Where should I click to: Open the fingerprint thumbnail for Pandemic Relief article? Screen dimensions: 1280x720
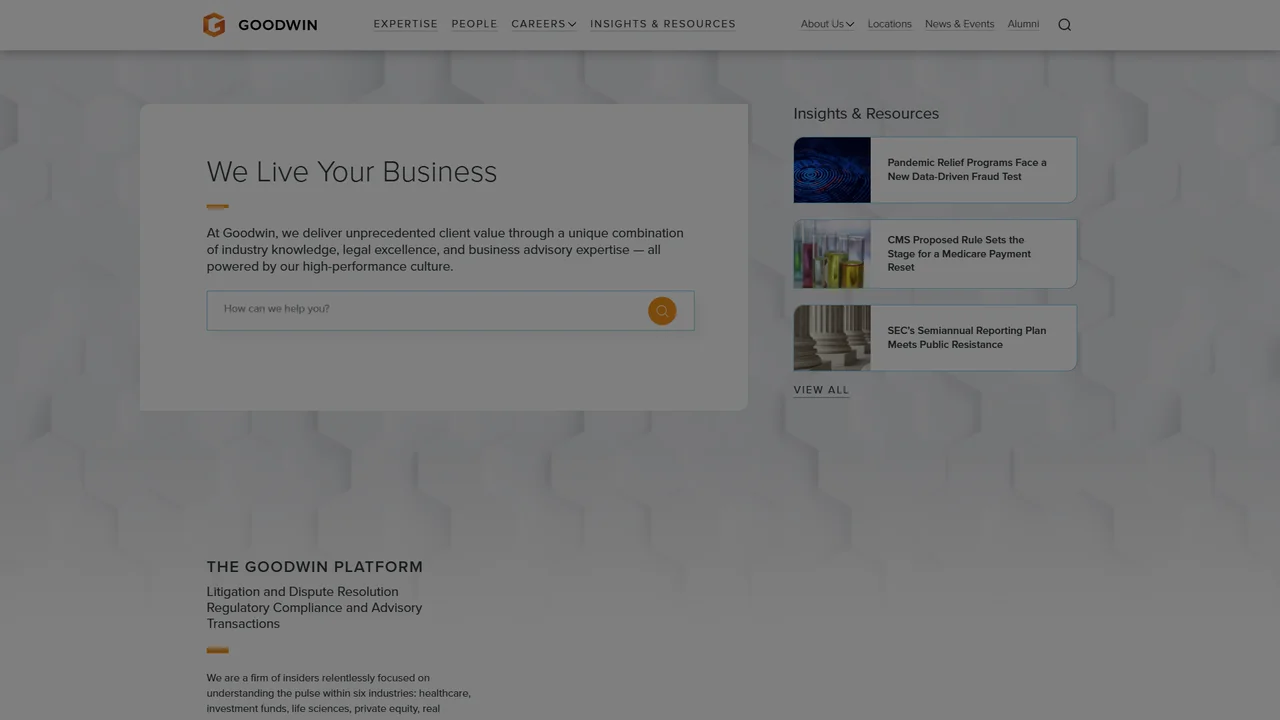click(832, 170)
